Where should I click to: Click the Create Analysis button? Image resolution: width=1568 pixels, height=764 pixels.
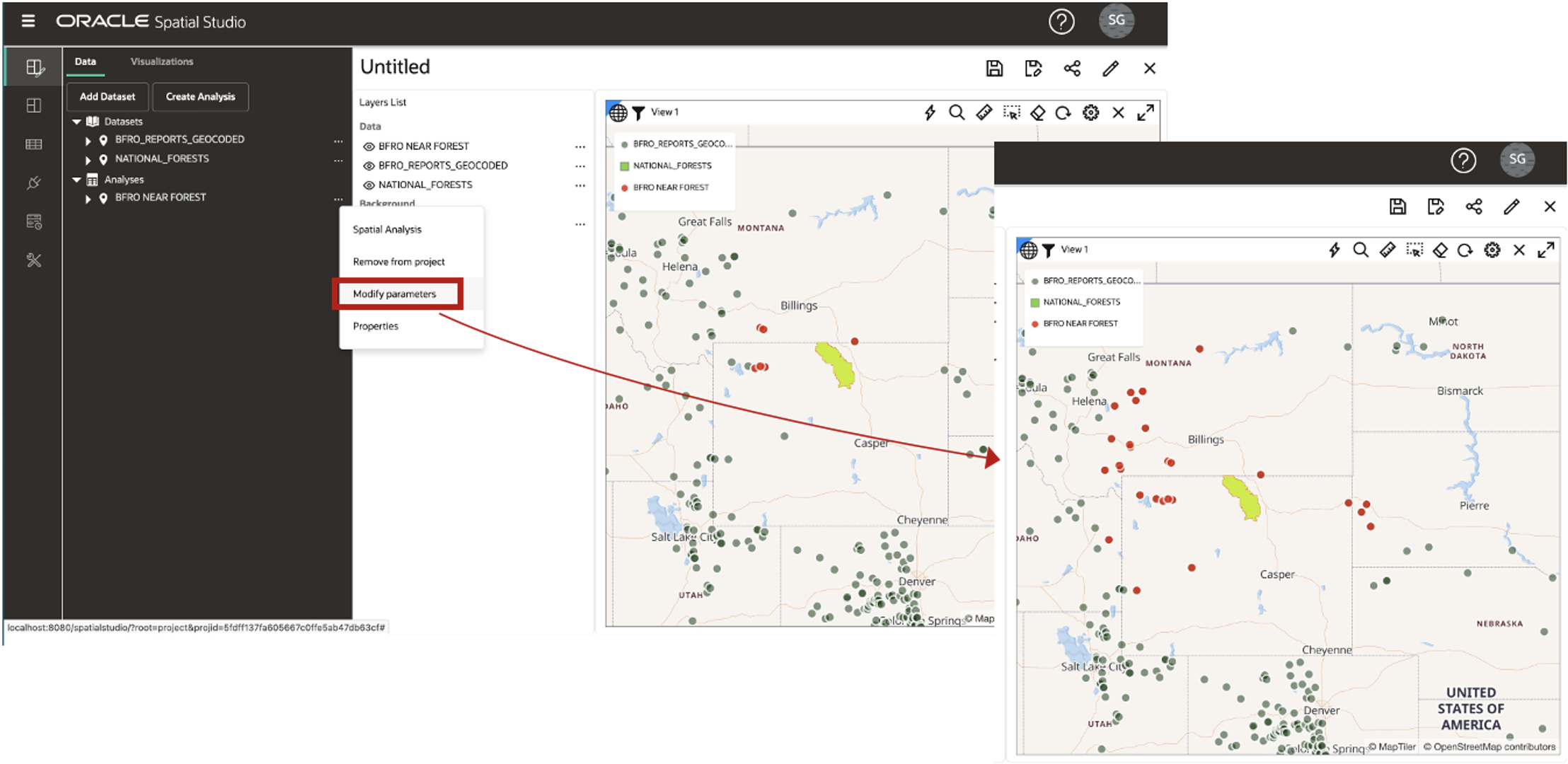(x=200, y=97)
